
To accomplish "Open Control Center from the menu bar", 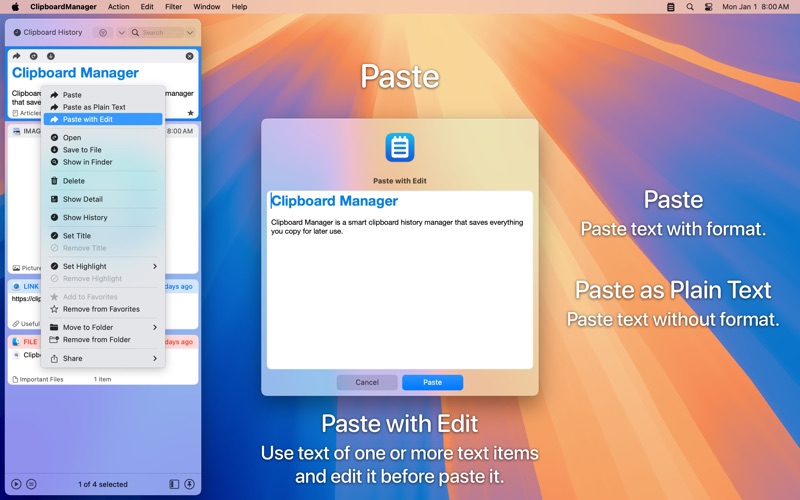I will (708, 7).
